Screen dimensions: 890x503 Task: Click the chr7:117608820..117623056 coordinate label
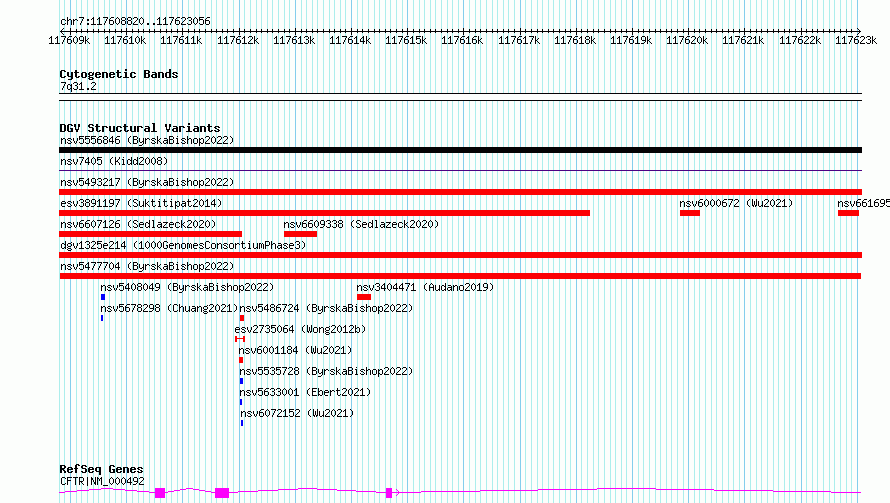click(135, 22)
